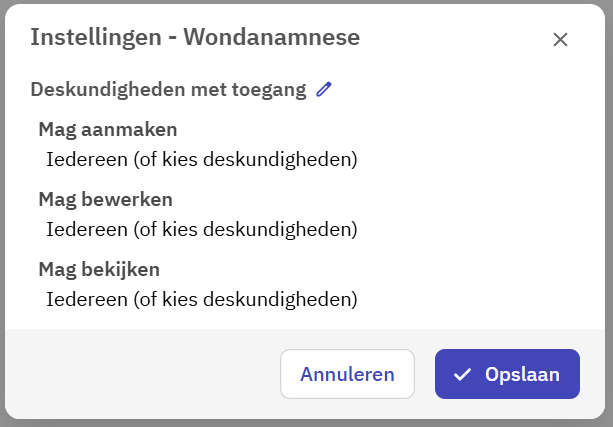Click the checkmark icon inside Opslaan

coord(462,375)
